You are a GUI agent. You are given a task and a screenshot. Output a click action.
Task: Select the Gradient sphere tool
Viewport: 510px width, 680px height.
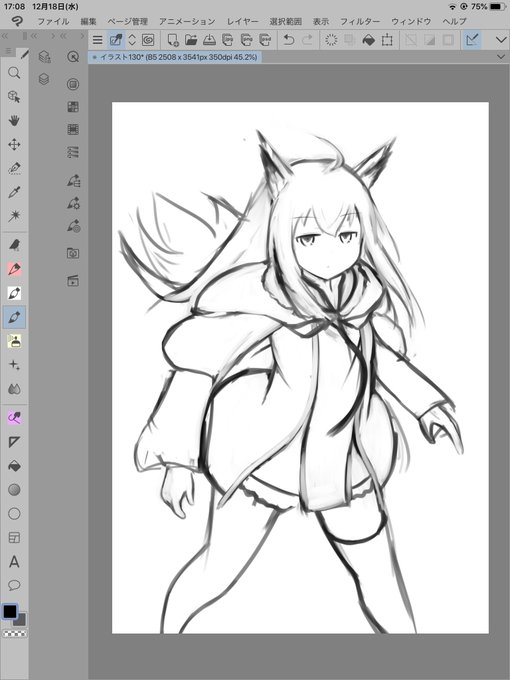click(x=14, y=490)
